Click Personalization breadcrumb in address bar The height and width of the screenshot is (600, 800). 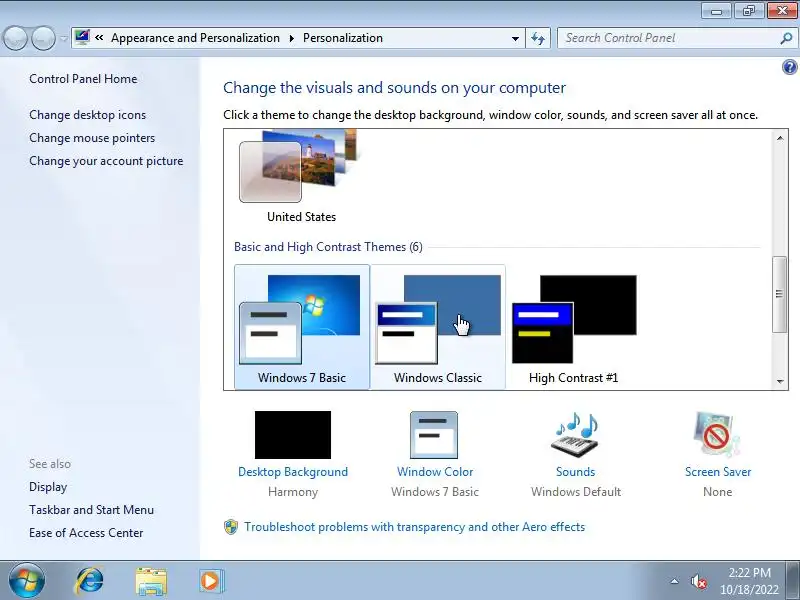[x=343, y=38]
